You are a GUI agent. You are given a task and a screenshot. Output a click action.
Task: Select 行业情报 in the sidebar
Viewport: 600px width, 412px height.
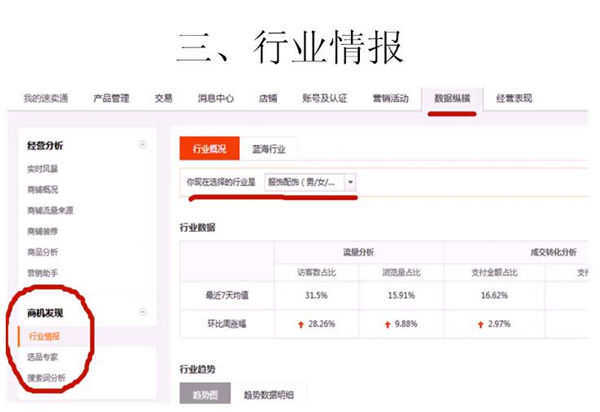44,336
